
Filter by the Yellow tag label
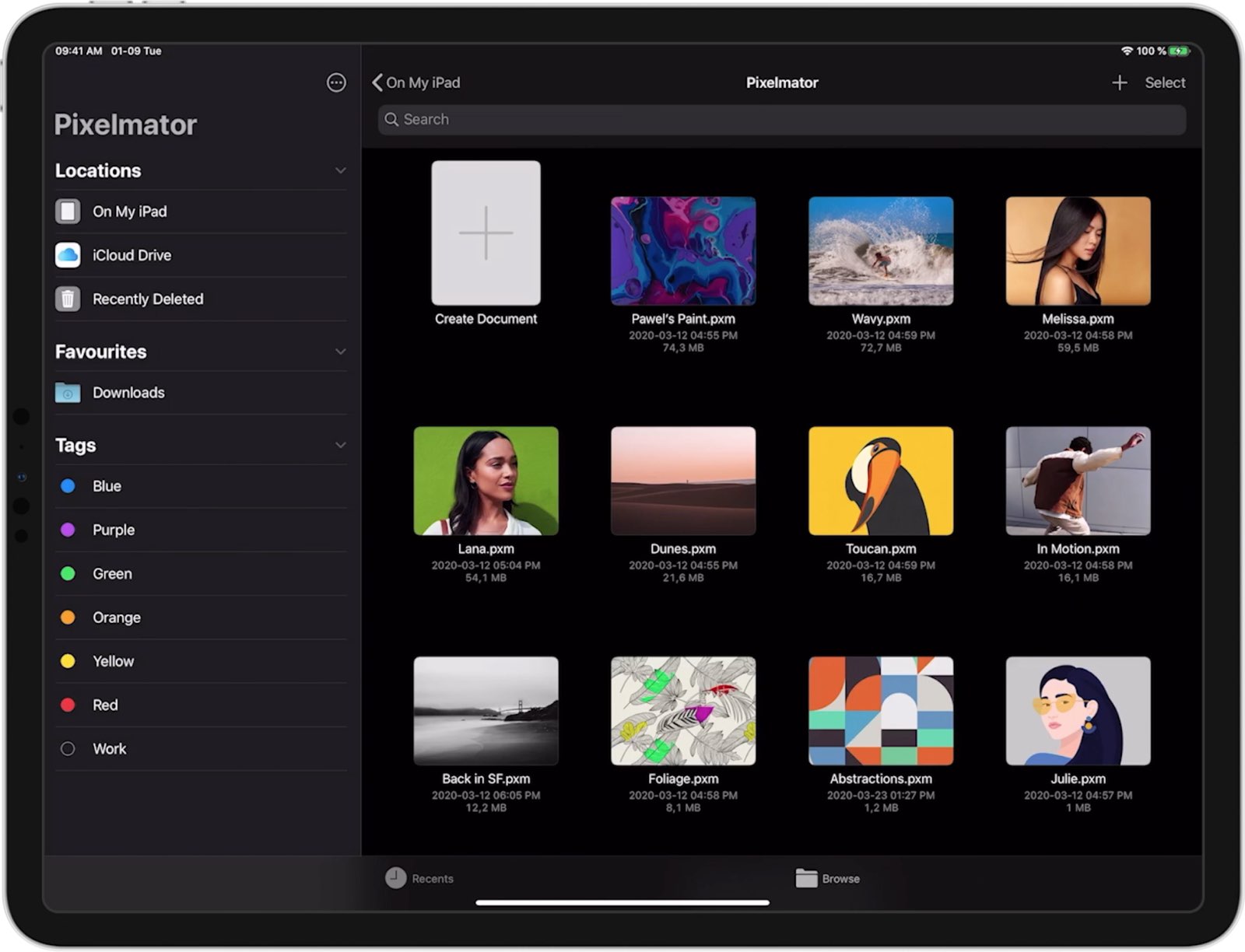[x=113, y=661]
